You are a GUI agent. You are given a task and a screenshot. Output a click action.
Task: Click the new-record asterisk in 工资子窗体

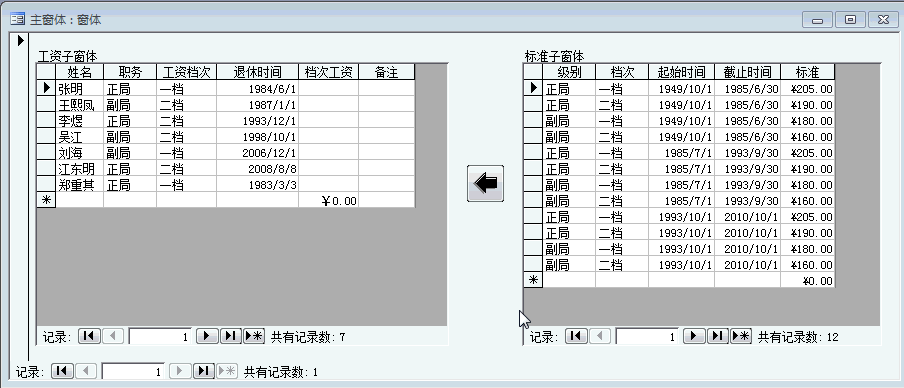pos(46,200)
